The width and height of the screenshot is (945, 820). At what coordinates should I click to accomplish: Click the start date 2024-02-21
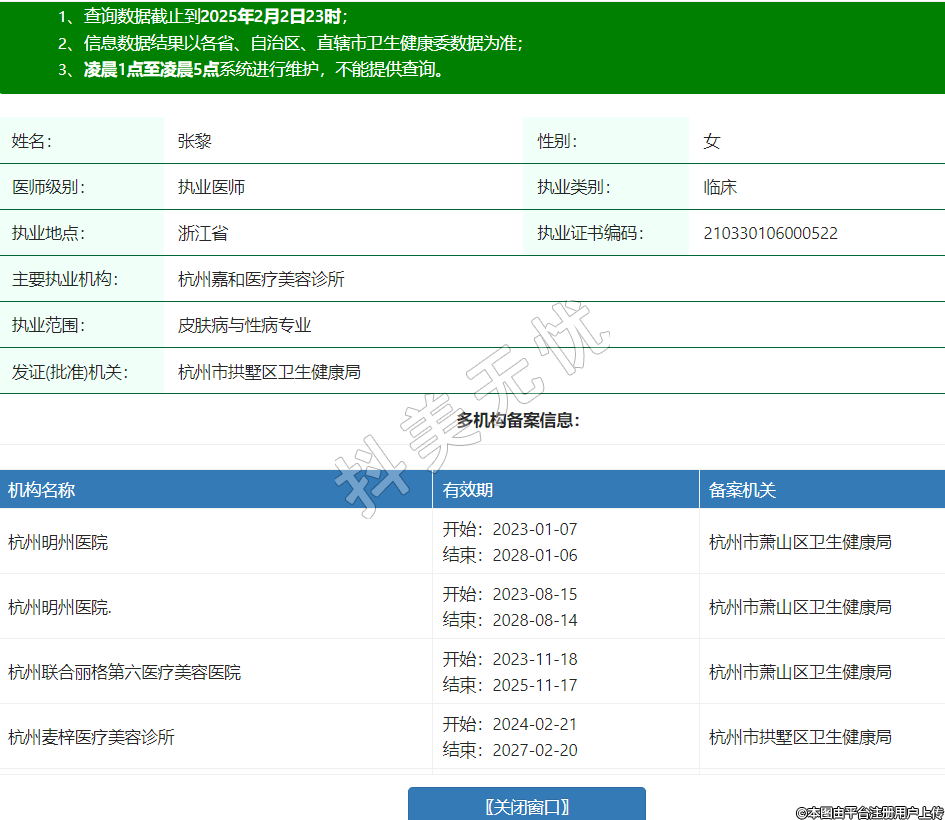coord(534,724)
